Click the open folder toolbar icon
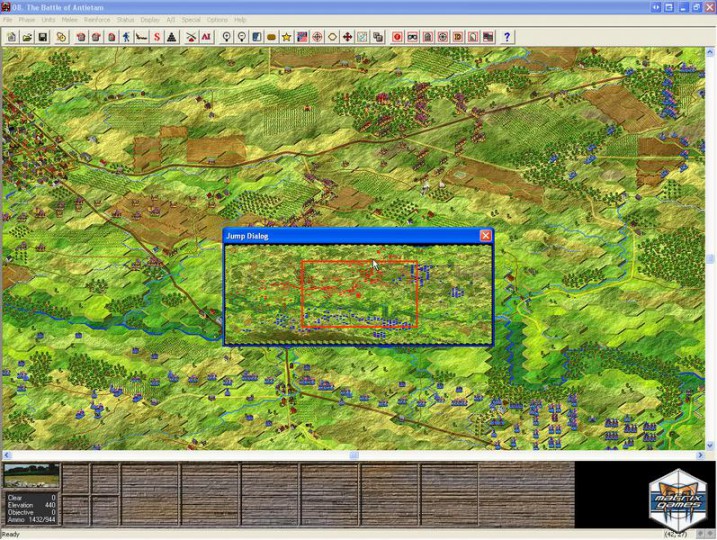717x540 pixels. [x=27, y=37]
